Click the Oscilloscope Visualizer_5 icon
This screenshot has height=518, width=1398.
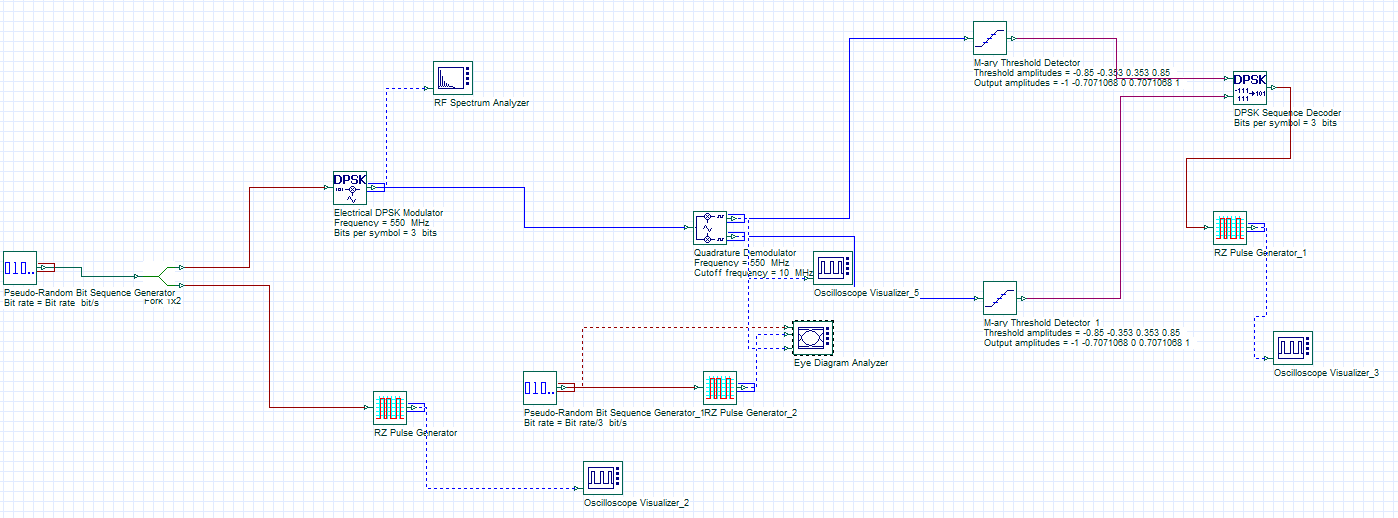click(832, 268)
